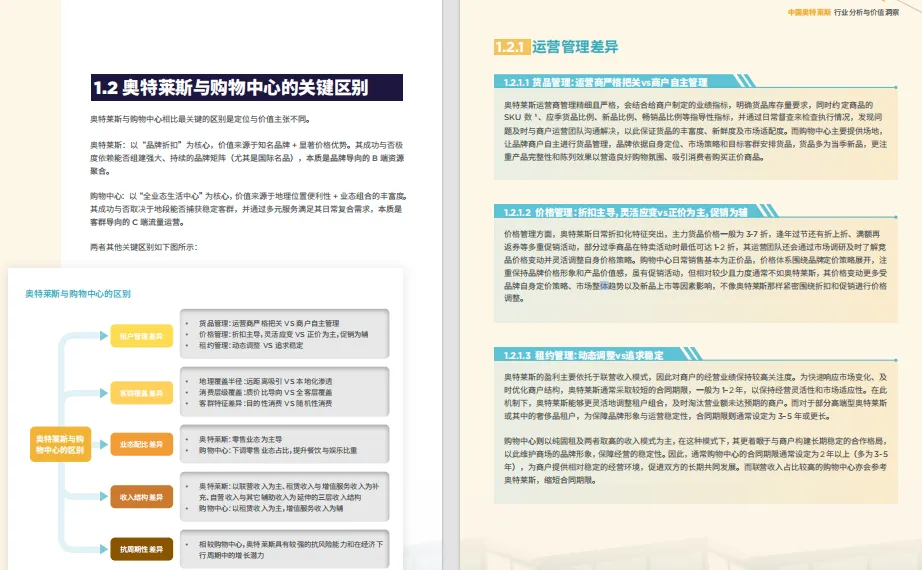Click bullet '购物中心:以租赁收入为主,增值服务收入为辅'
The height and width of the screenshot is (570, 922).
click(270, 508)
